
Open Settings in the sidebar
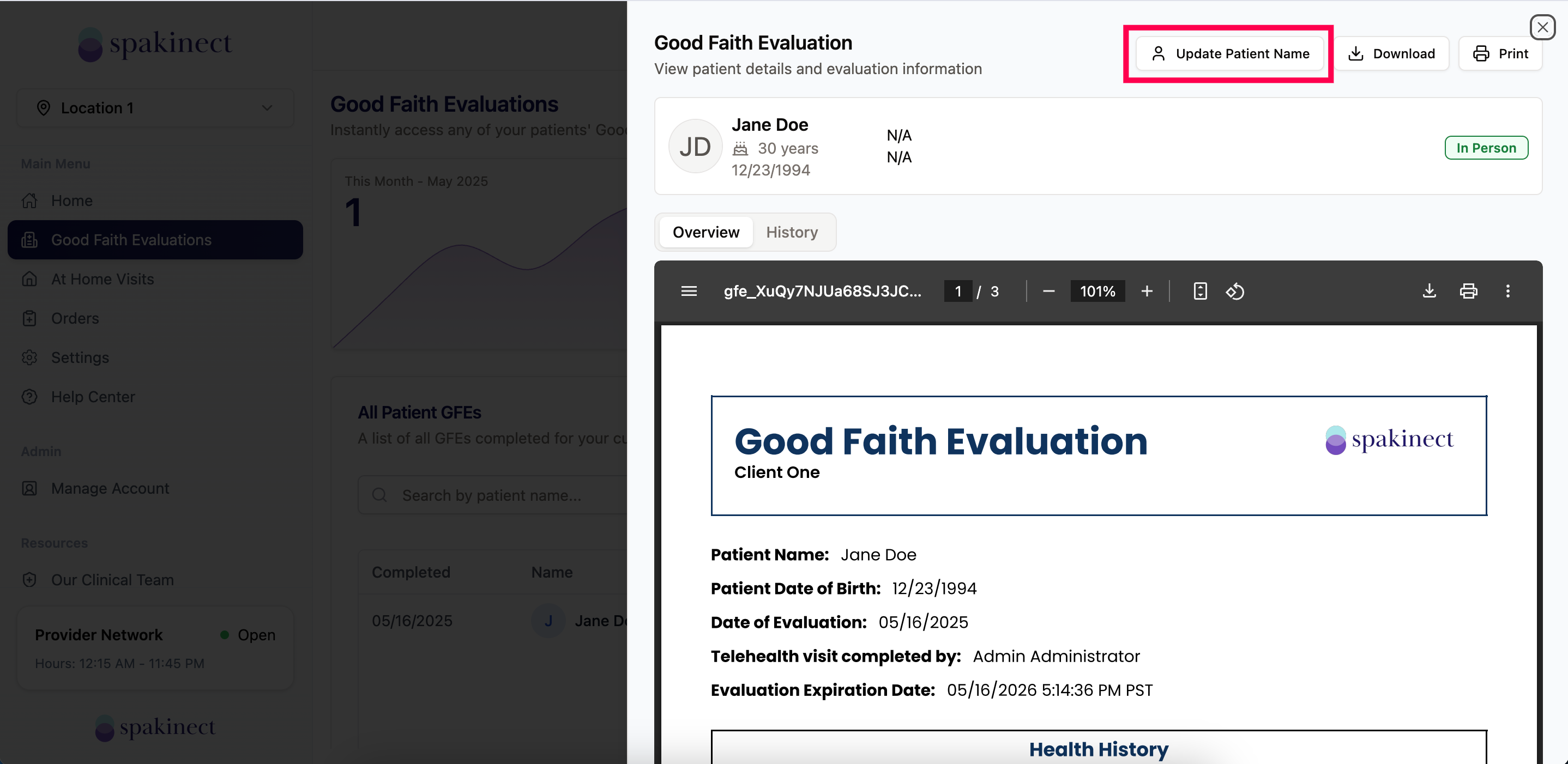(155, 357)
